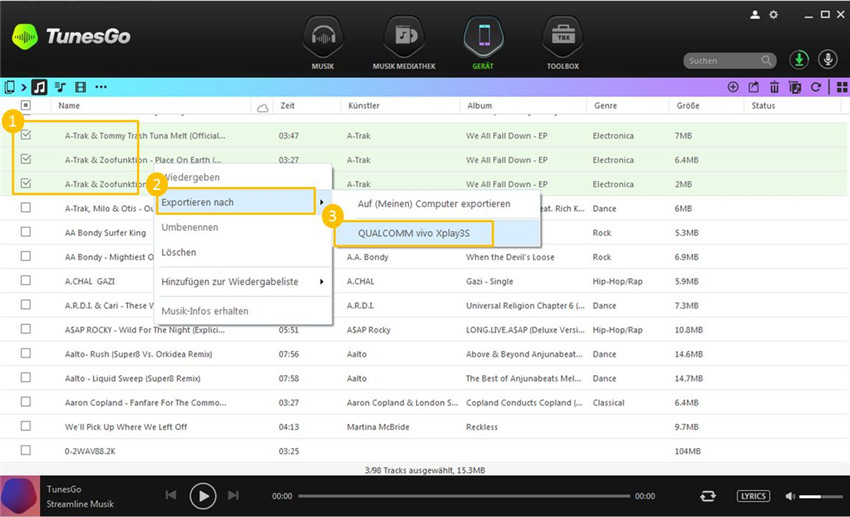Screen dimensions: 850x517
Task: Select the music note category icon
Action: tap(39, 87)
